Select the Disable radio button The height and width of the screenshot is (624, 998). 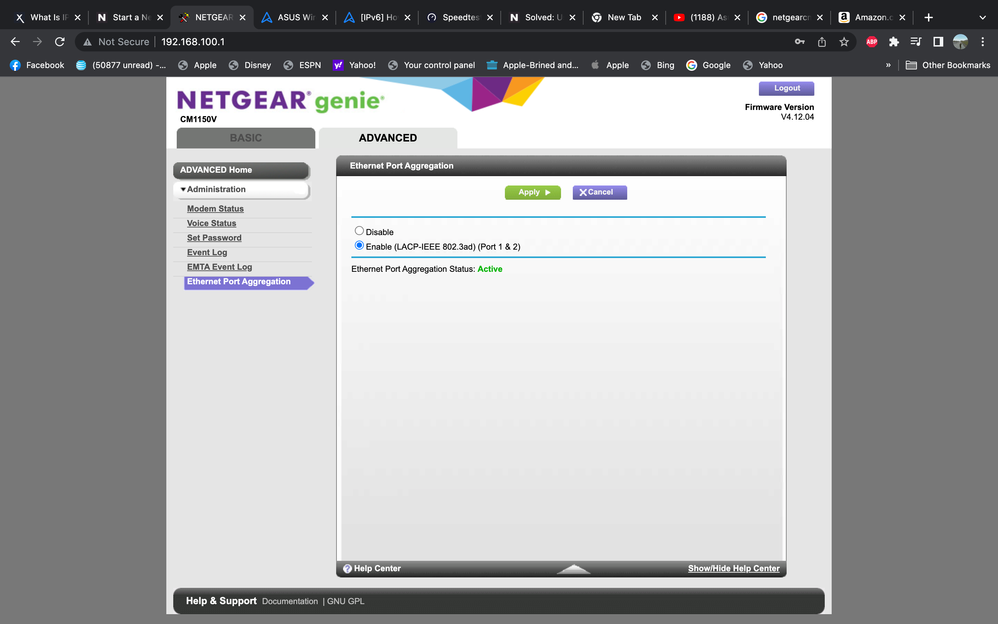tap(359, 231)
